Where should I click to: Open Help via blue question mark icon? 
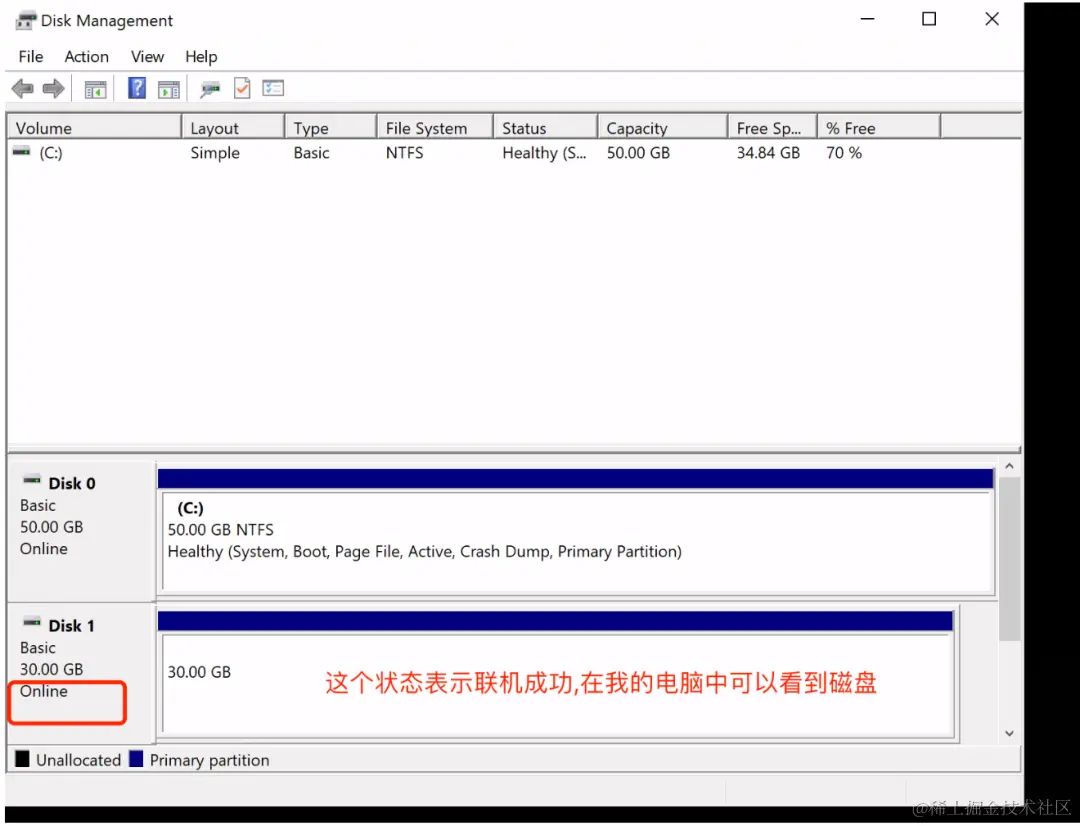tap(137, 88)
